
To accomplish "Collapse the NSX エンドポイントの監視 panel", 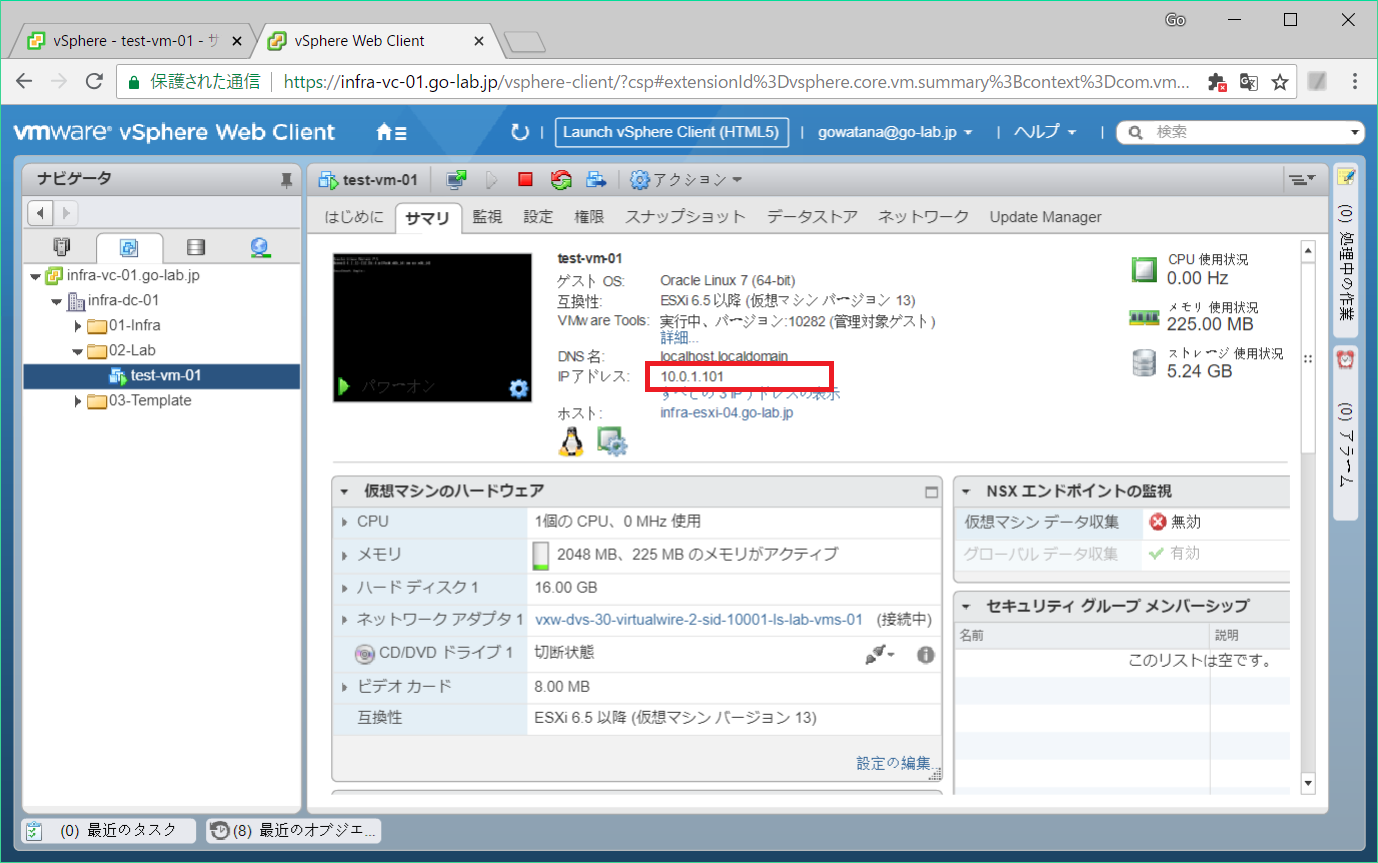I will (x=967, y=491).
